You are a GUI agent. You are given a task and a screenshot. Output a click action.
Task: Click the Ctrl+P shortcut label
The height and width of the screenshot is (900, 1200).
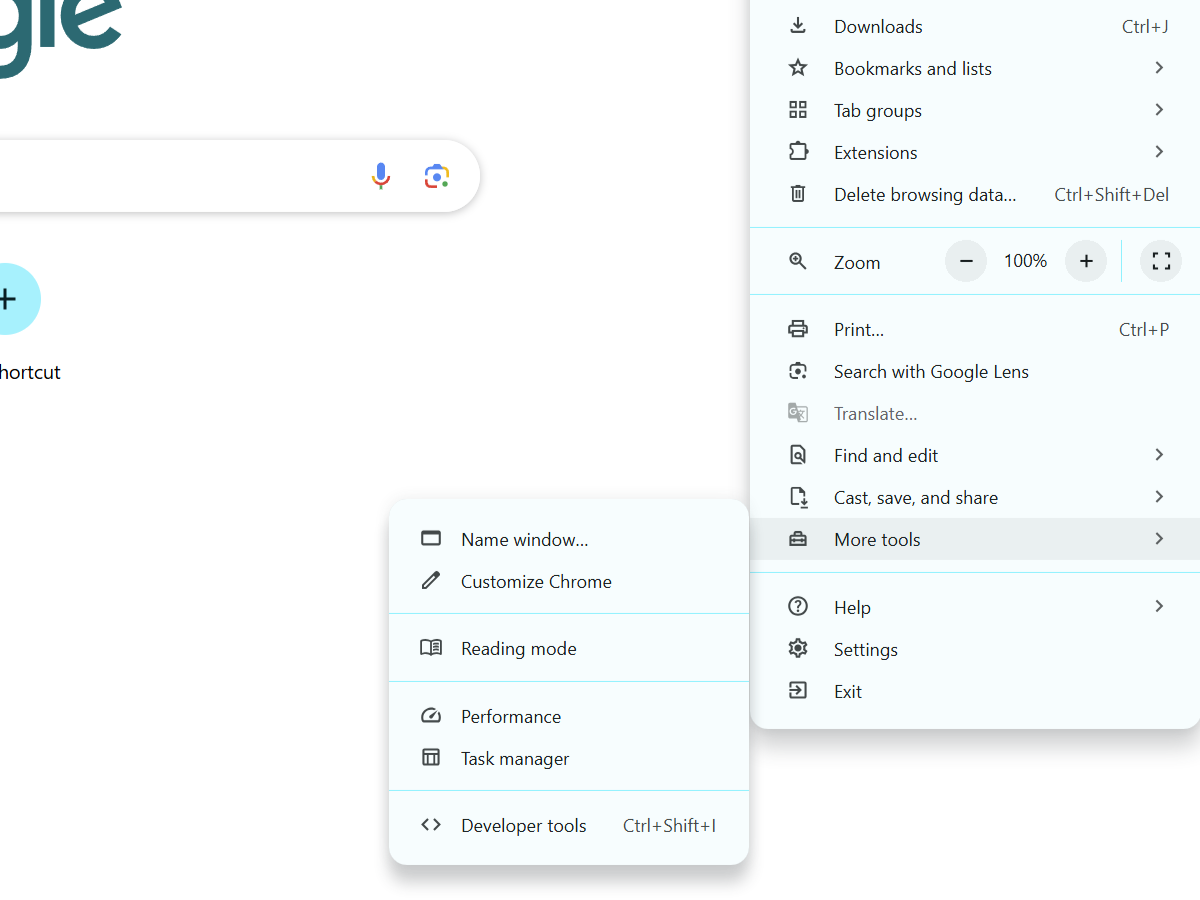click(1144, 330)
